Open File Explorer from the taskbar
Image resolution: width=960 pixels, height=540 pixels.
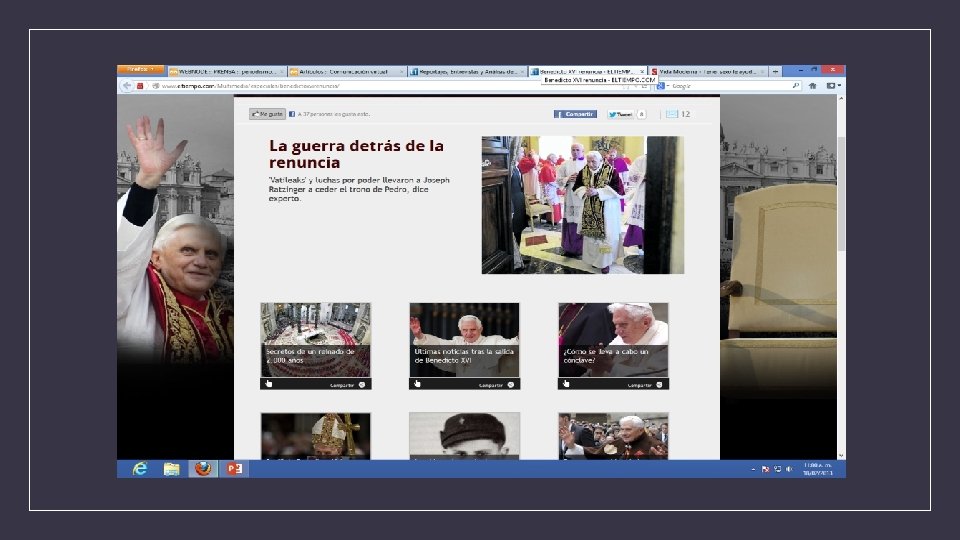171,469
